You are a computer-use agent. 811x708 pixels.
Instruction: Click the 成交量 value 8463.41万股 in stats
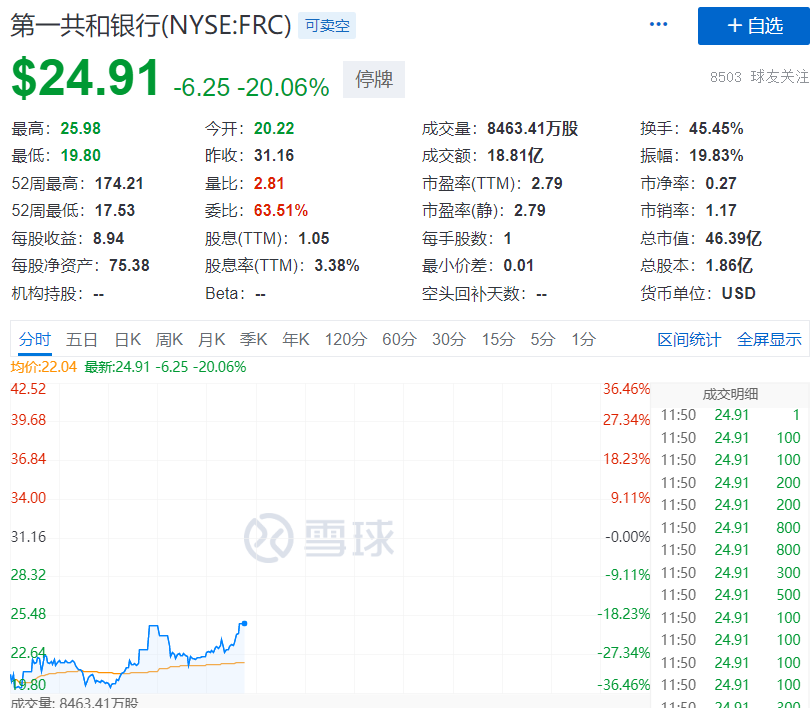pos(532,128)
